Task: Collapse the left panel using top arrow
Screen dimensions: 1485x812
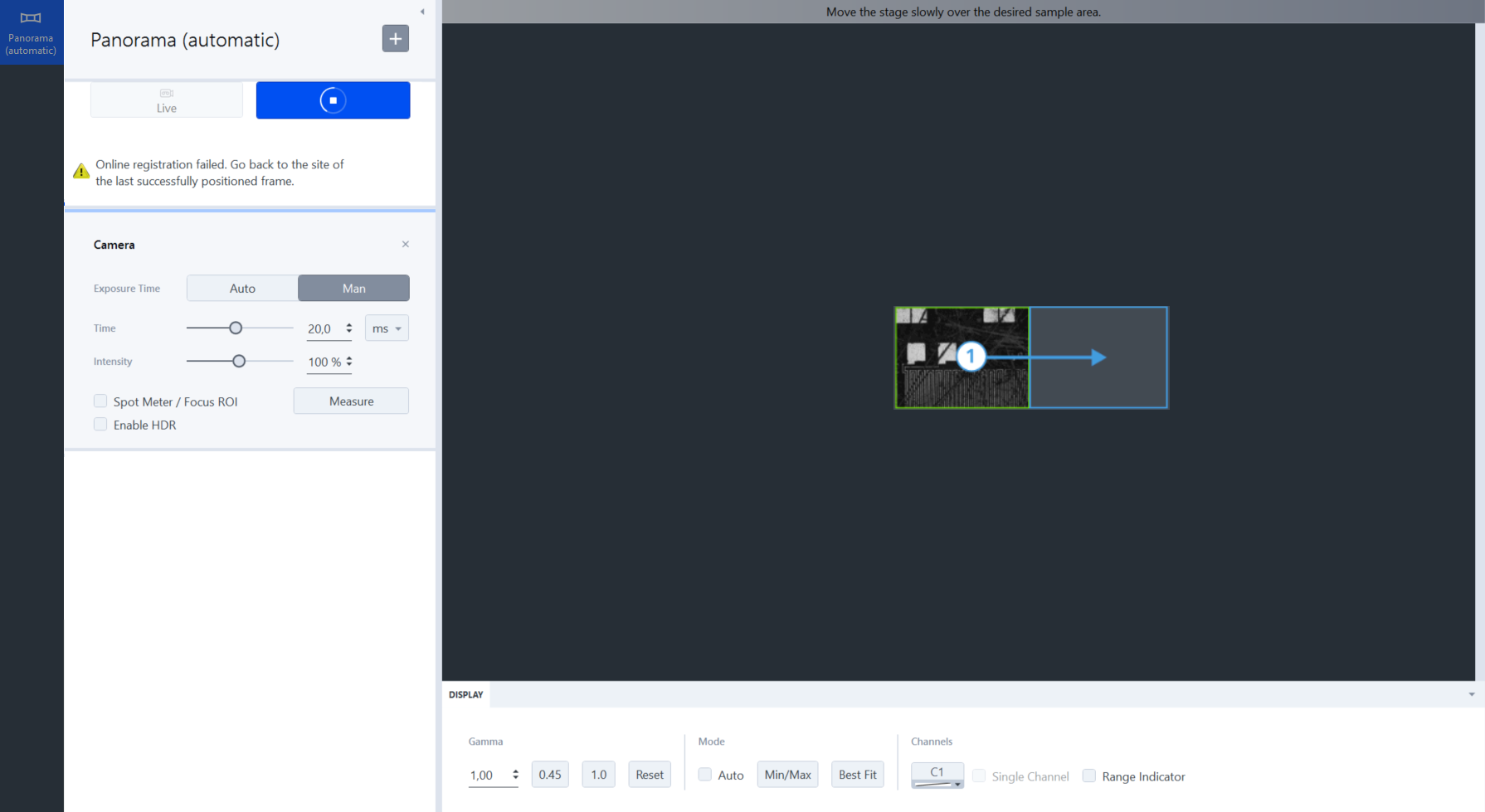Action: point(422,12)
